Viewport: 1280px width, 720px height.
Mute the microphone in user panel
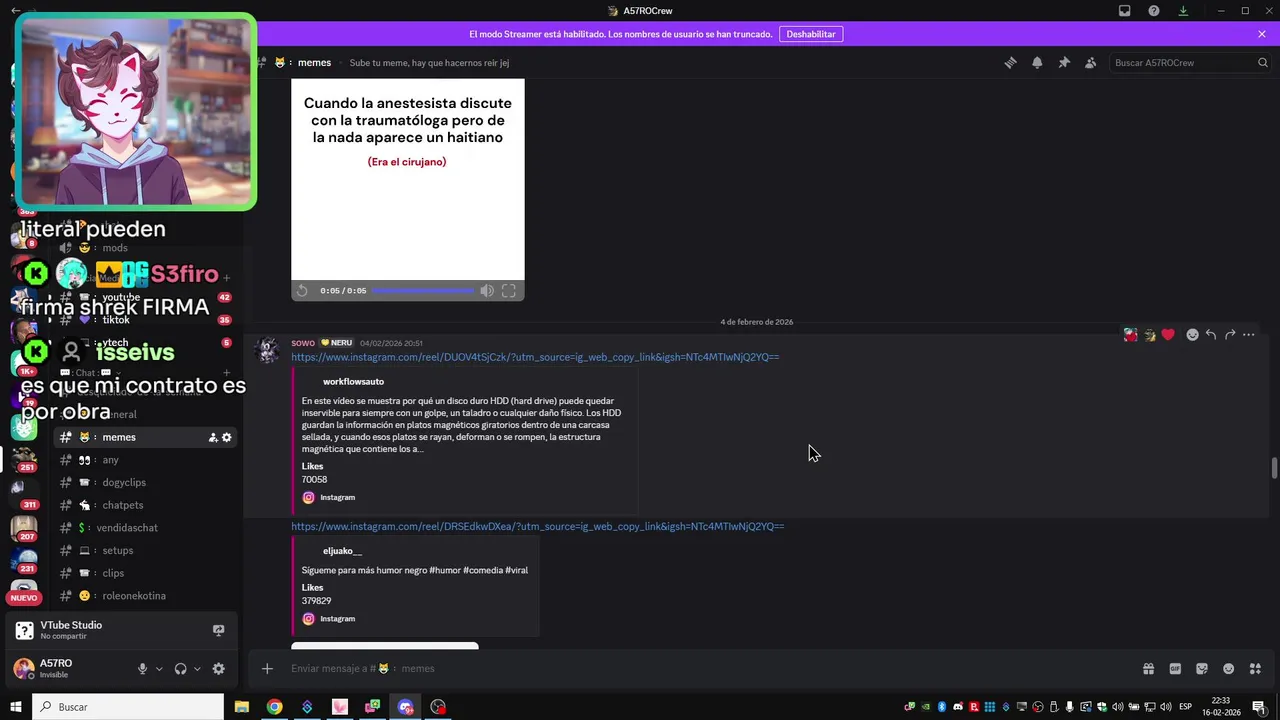coord(142,669)
